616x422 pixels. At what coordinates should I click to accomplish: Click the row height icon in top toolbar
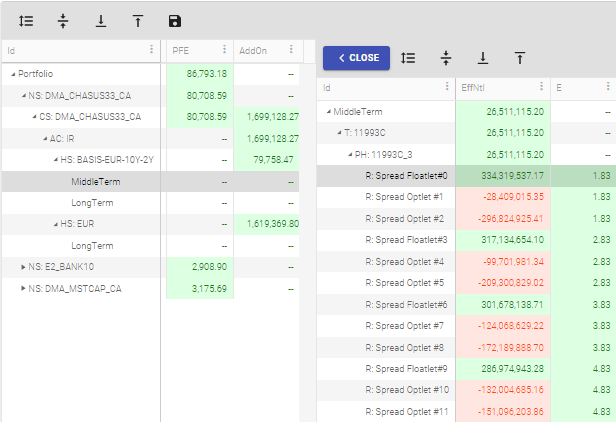coord(26,21)
